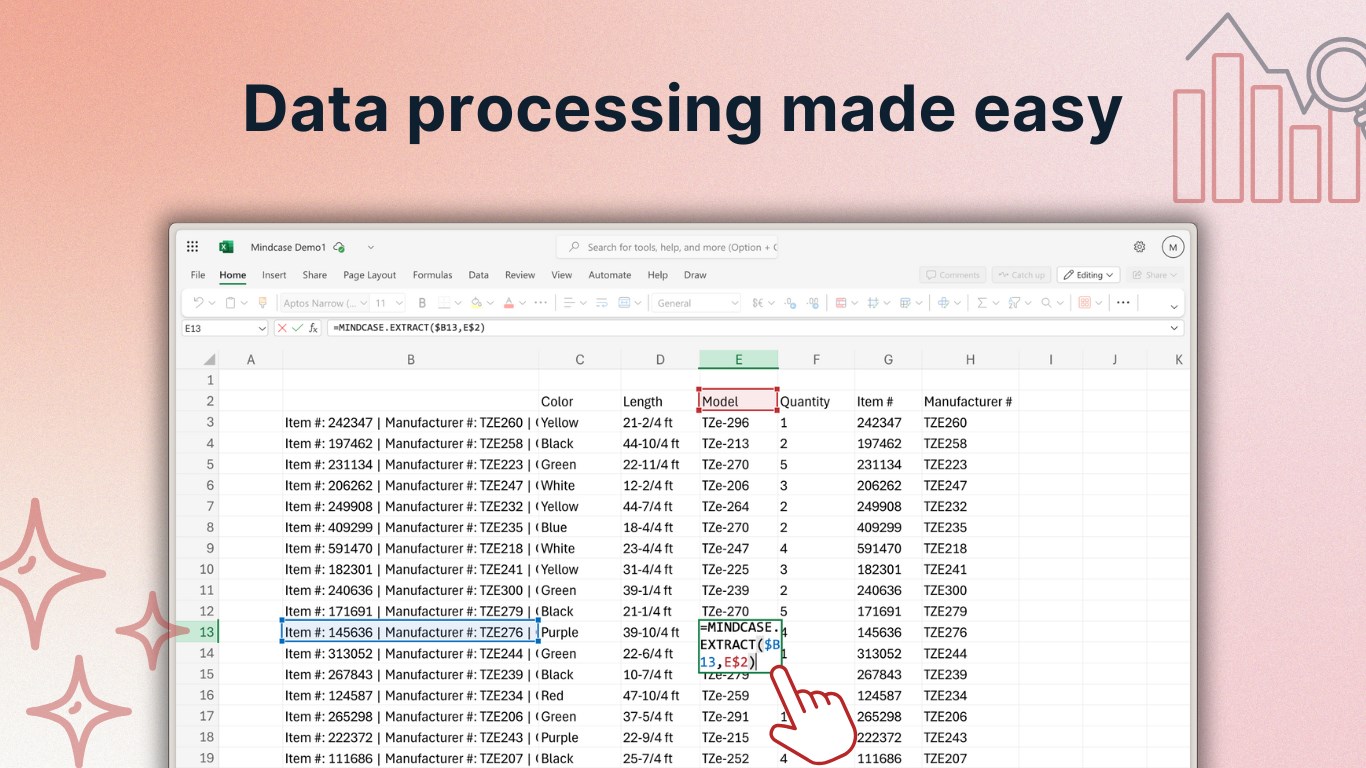Open the Conditional Formatting icon
Image resolution: width=1366 pixels, height=768 pixels.
(840, 303)
